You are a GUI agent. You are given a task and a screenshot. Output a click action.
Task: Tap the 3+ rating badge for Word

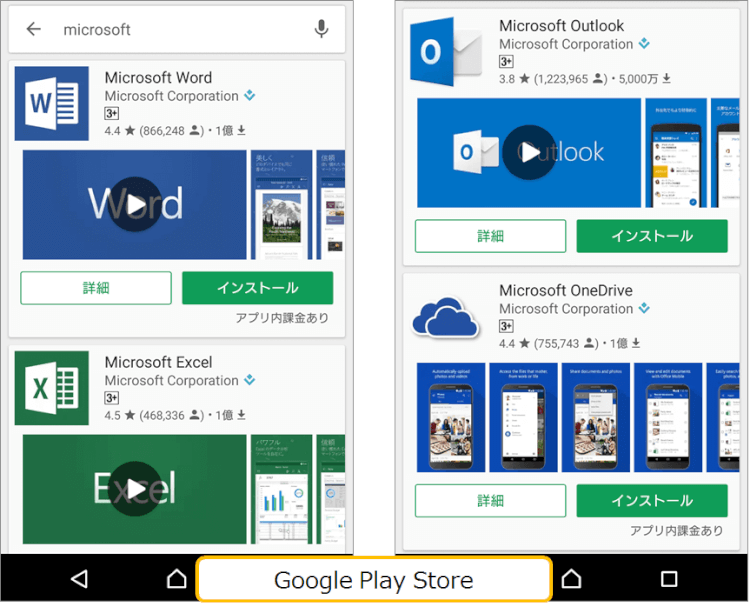click(111, 113)
